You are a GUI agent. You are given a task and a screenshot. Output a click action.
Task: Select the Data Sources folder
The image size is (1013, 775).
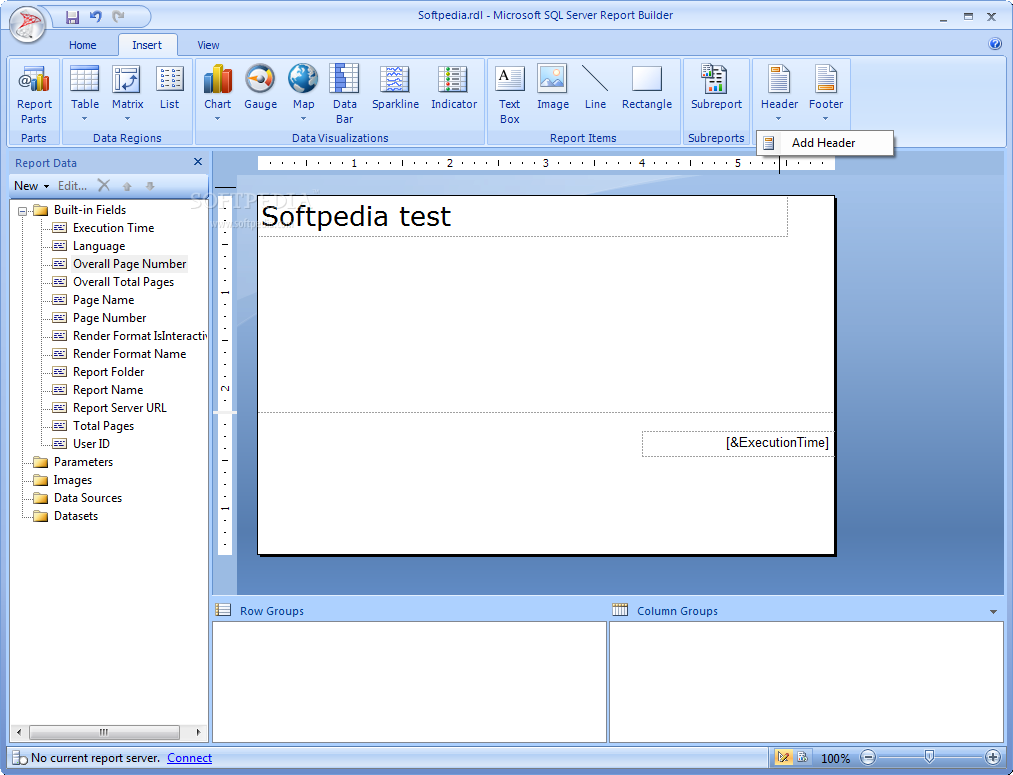coord(88,498)
